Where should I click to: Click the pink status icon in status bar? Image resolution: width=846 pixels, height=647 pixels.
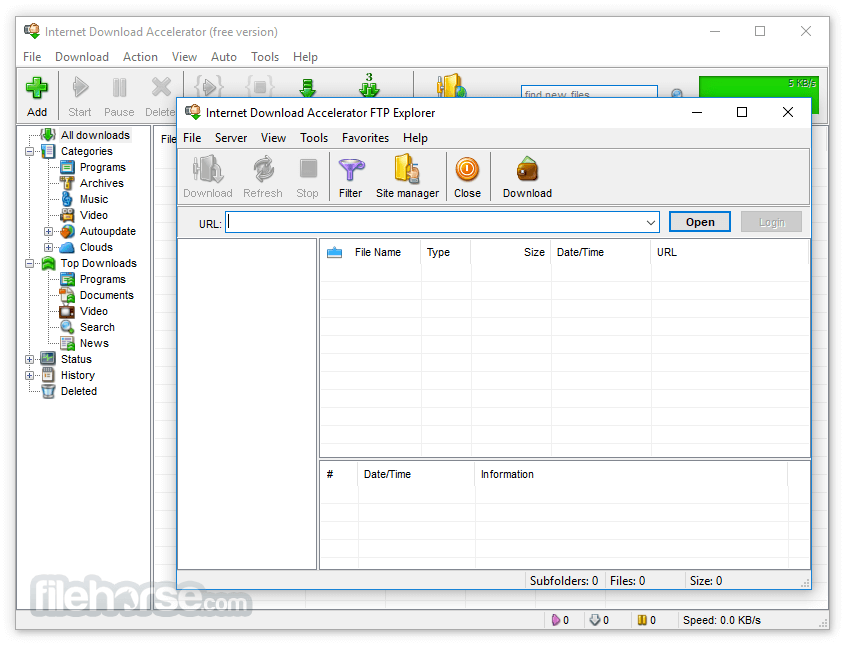click(x=555, y=621)
